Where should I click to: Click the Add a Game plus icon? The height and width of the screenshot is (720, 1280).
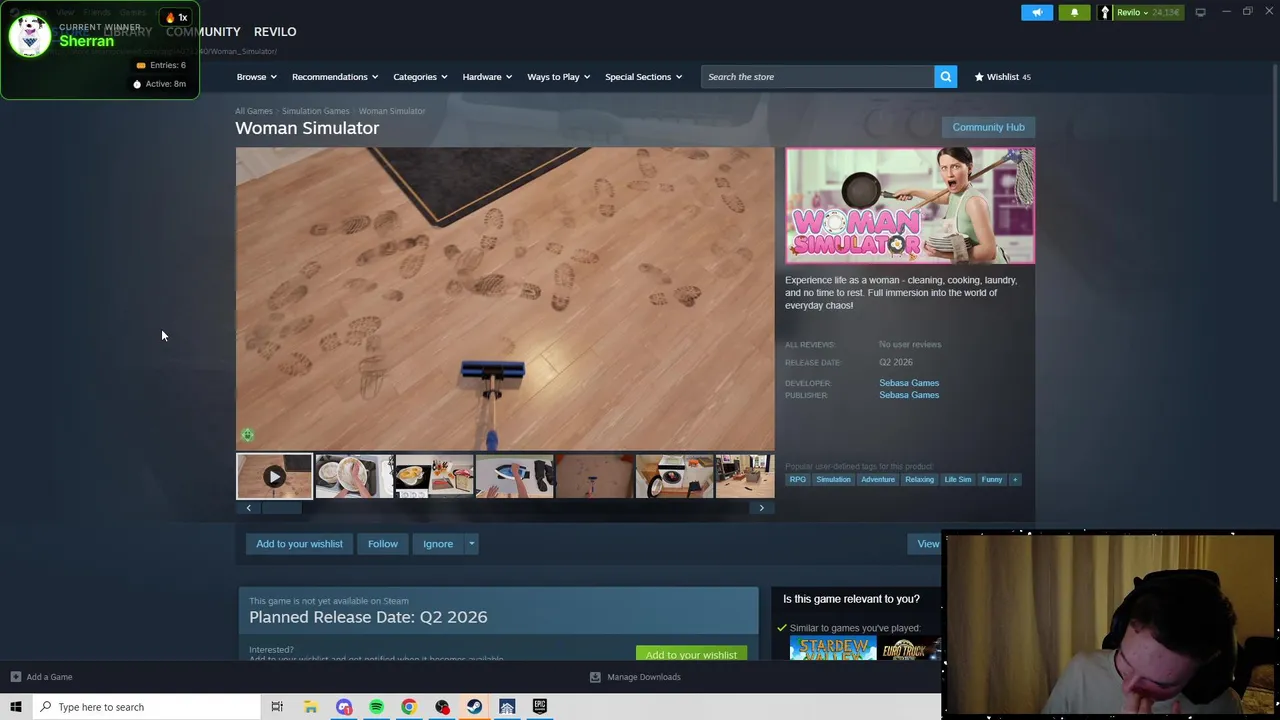15,677
